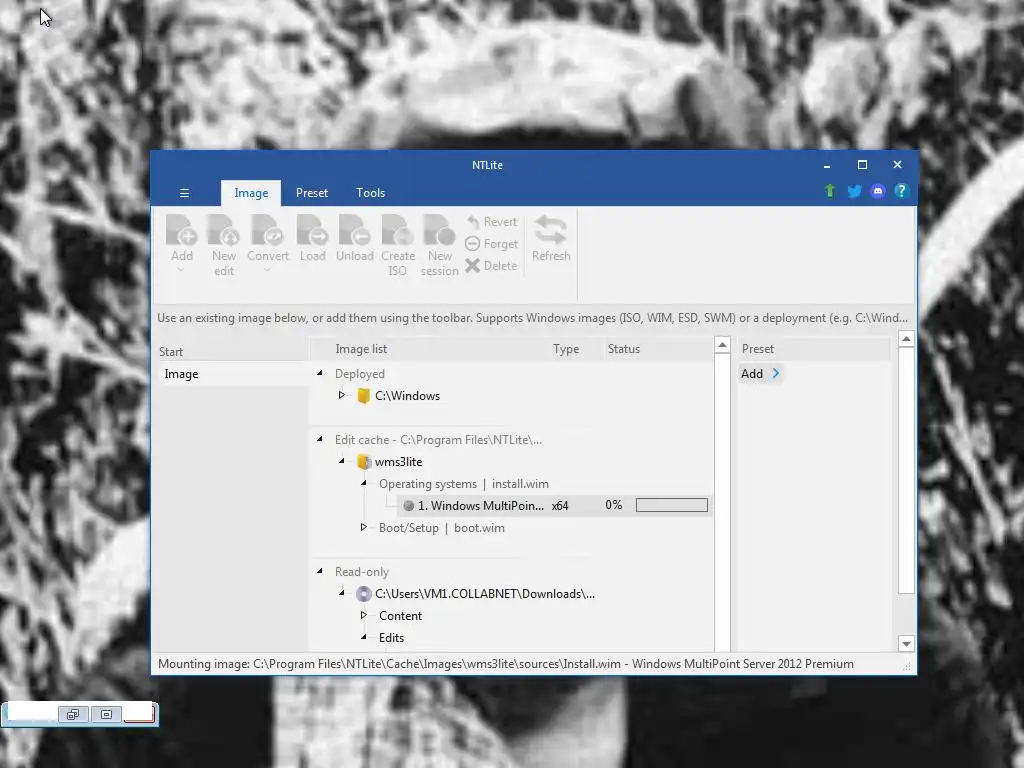Click the chevron next to preset Add
Viewport: 1024px width, 768px height.
(x=776, y=374)
